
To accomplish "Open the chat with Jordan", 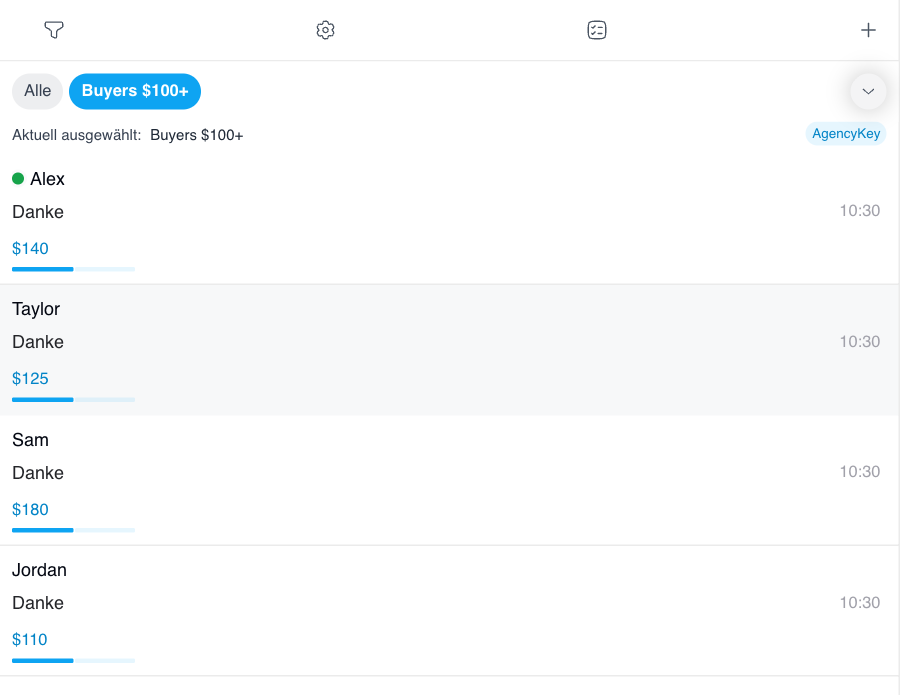I will [x=449, y=611].
